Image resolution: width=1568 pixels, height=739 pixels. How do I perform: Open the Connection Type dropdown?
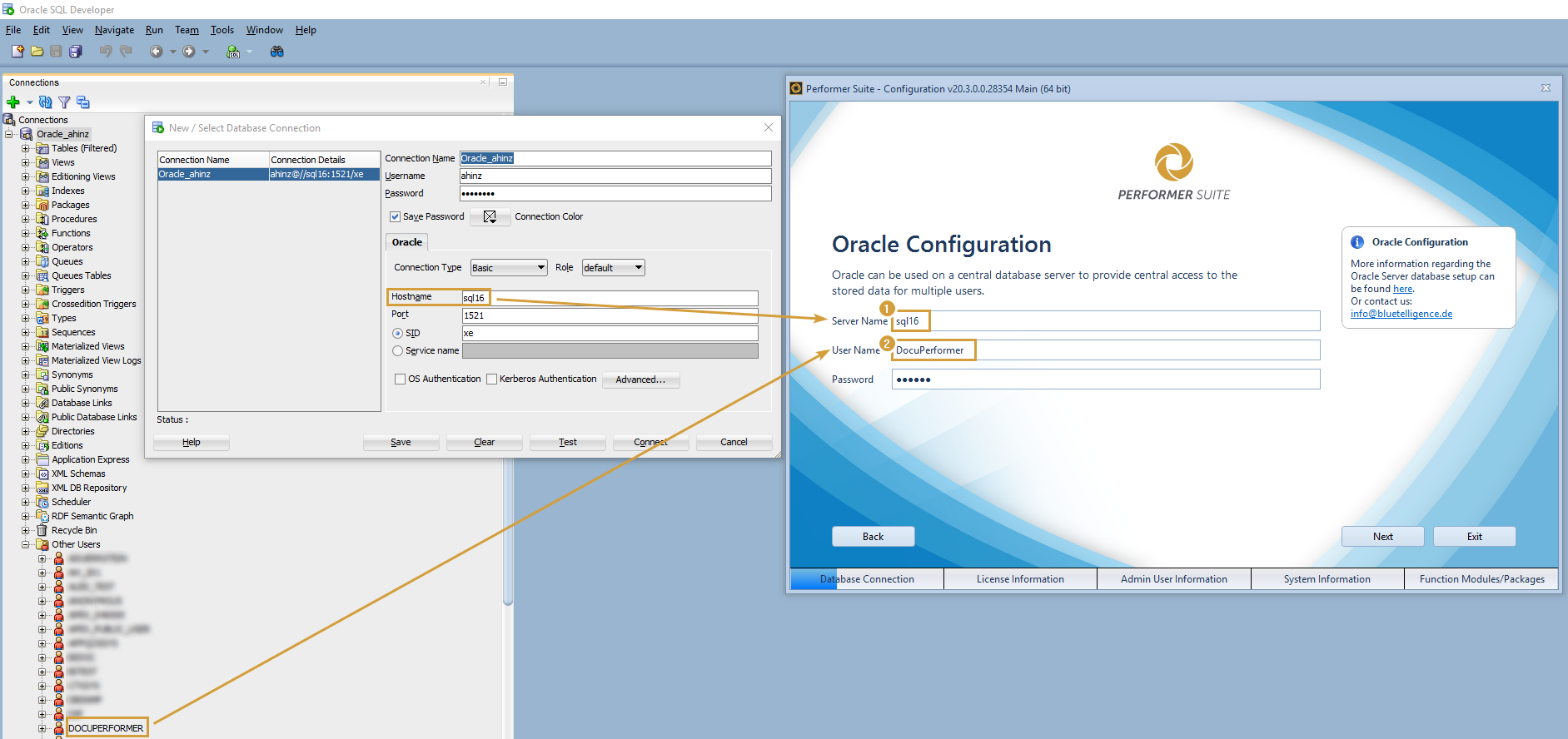point(509,268)
